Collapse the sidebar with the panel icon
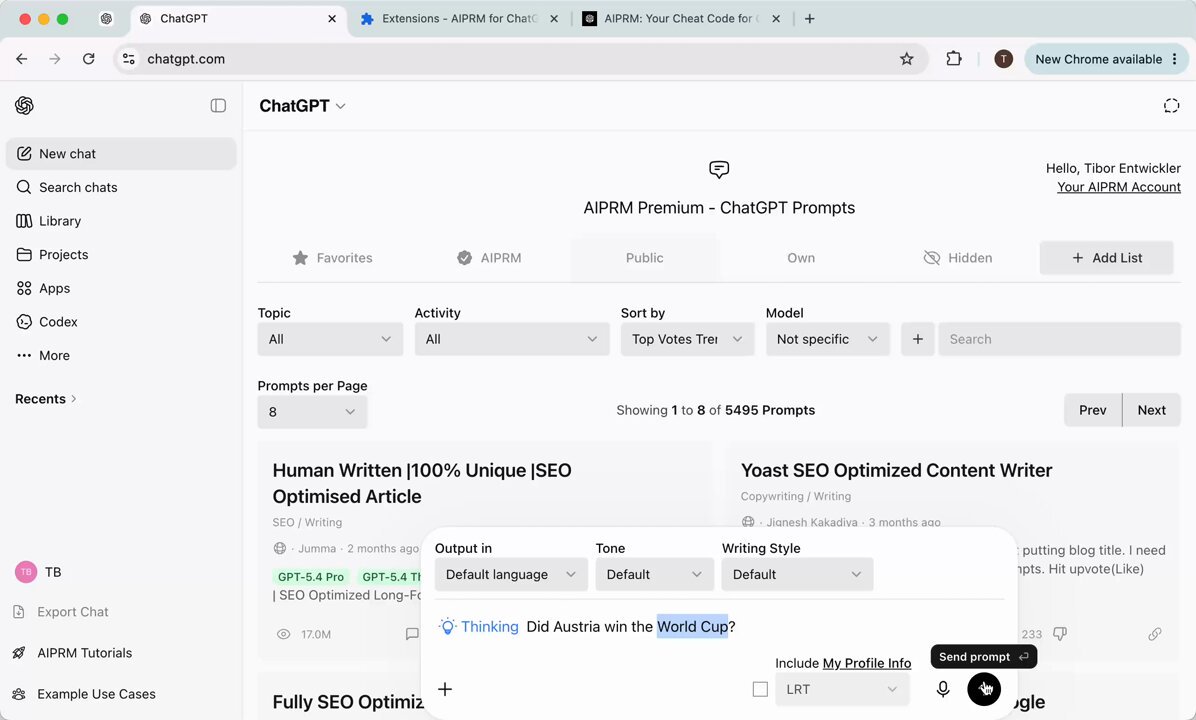Viewport: 1196px width, 720px height. [218, 105]
